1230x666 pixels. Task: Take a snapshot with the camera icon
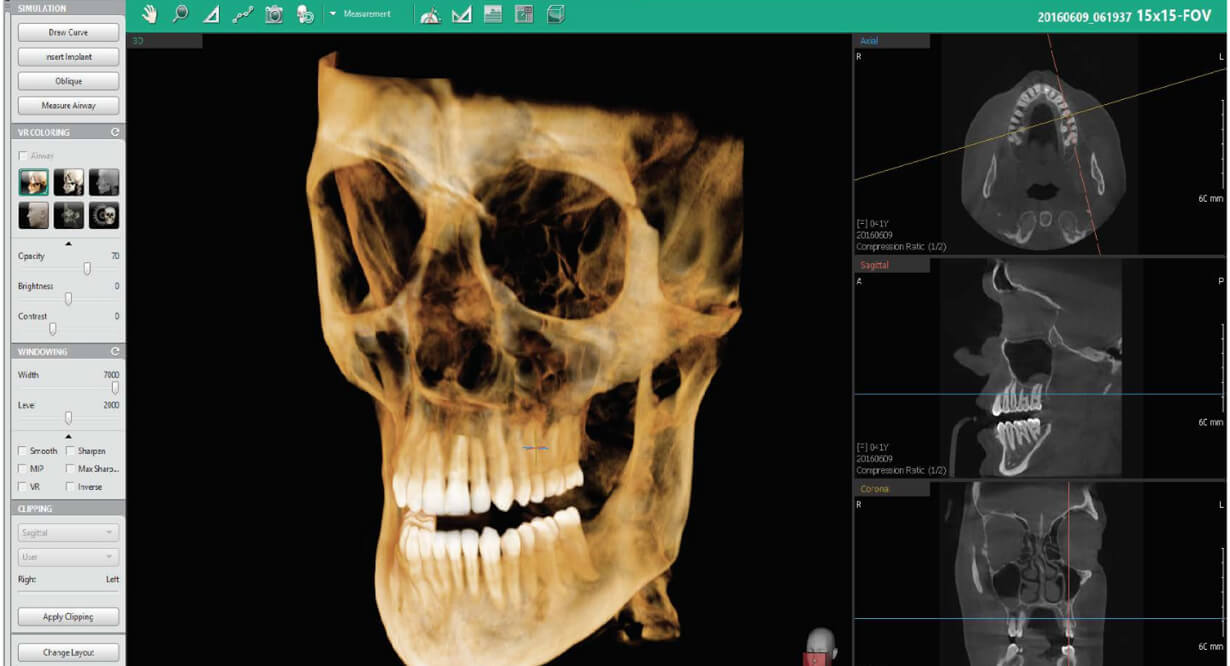[x=273, y=14]
